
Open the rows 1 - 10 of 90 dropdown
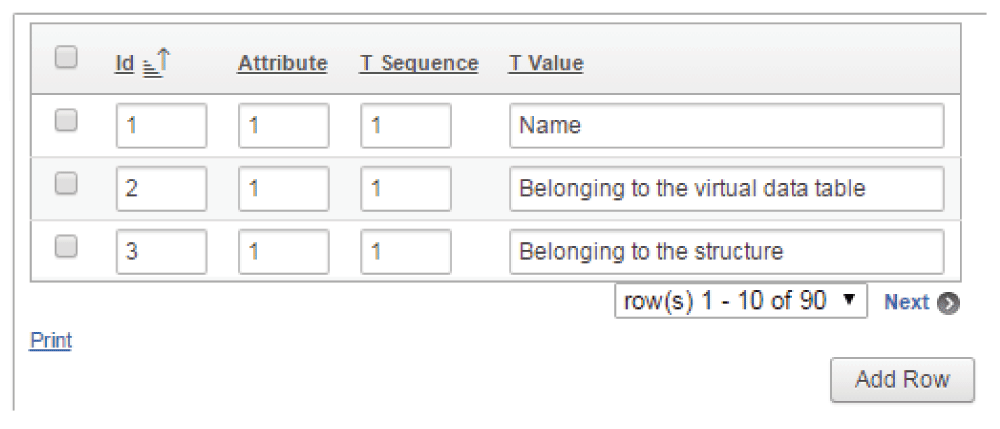740,301
